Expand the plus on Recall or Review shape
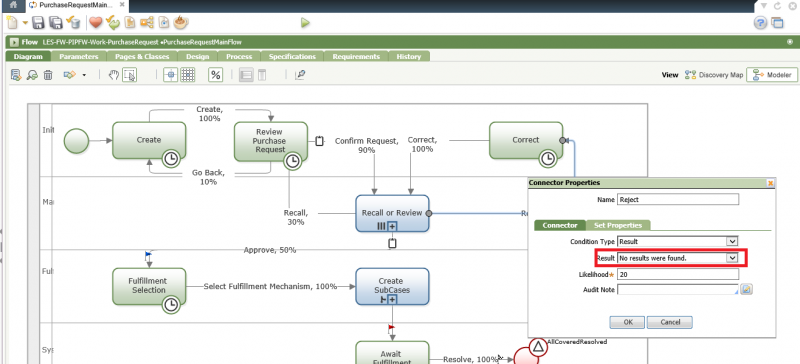Image resolution: width=800 pixels, height=364 pixels. [x=392, y=226]
